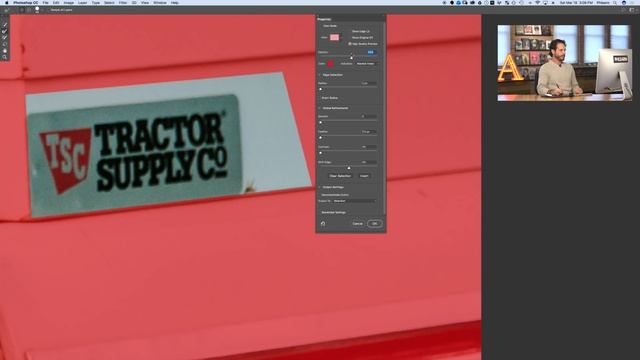Click the Feather slider handle

pos(320,138)
